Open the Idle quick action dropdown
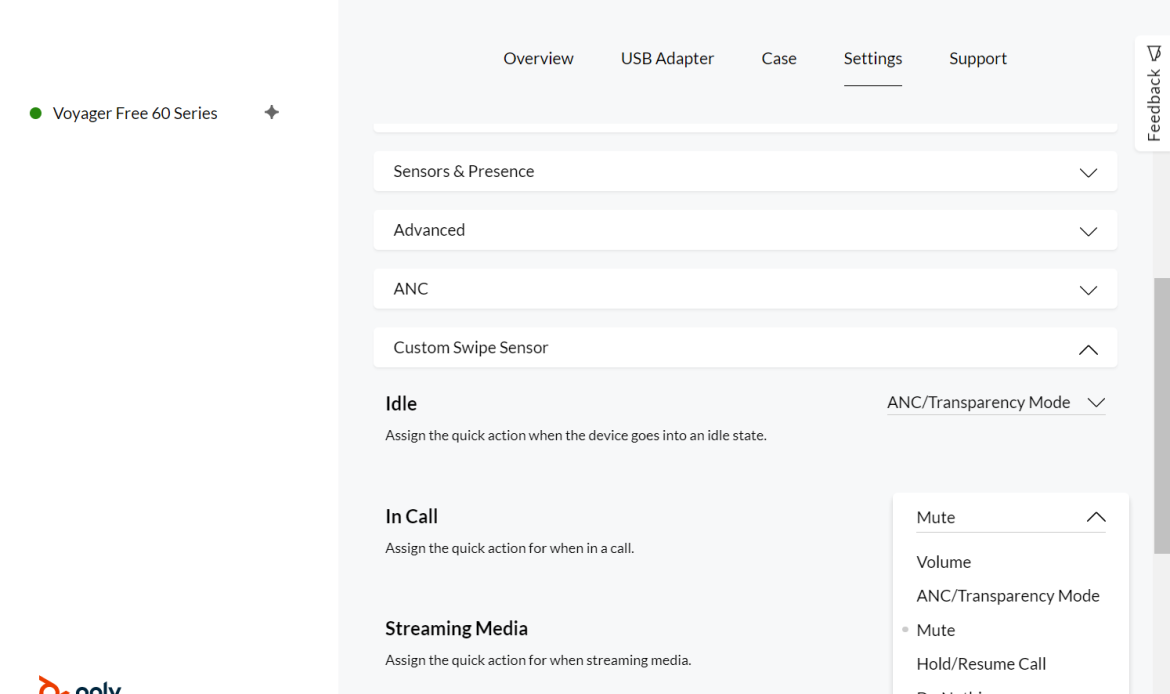 click(x=995, y=402)
